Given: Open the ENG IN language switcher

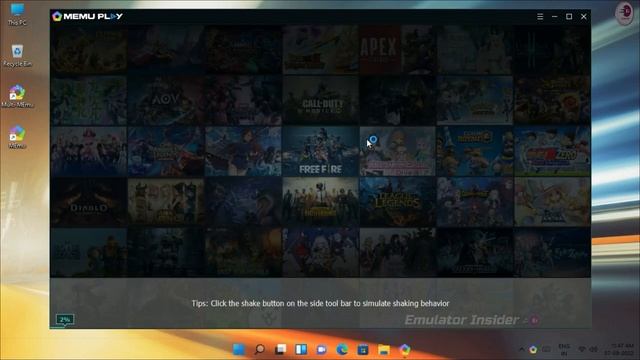Looking at the screenshot, I should 564,349.
